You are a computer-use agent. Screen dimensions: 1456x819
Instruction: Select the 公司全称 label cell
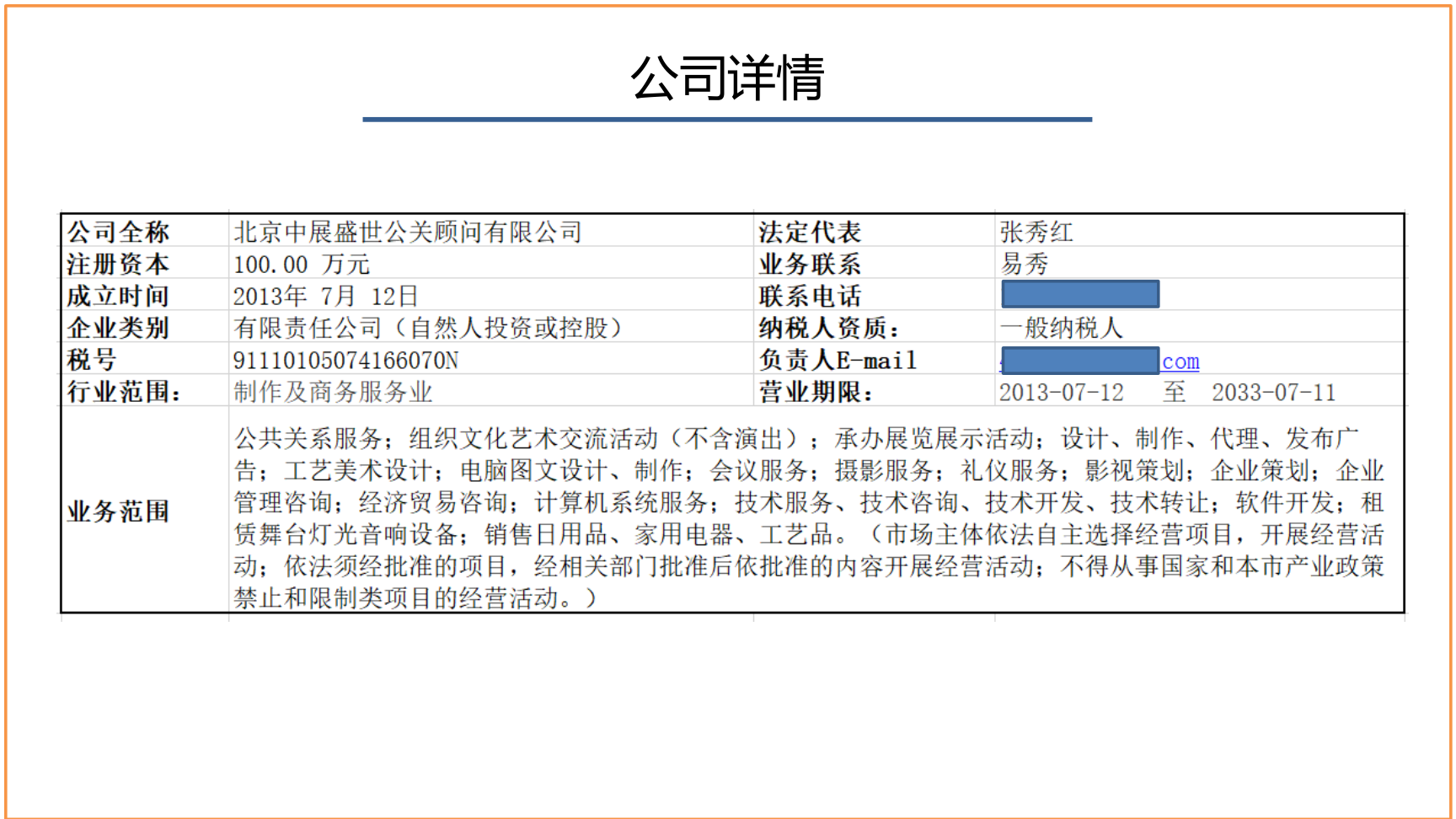118,232
